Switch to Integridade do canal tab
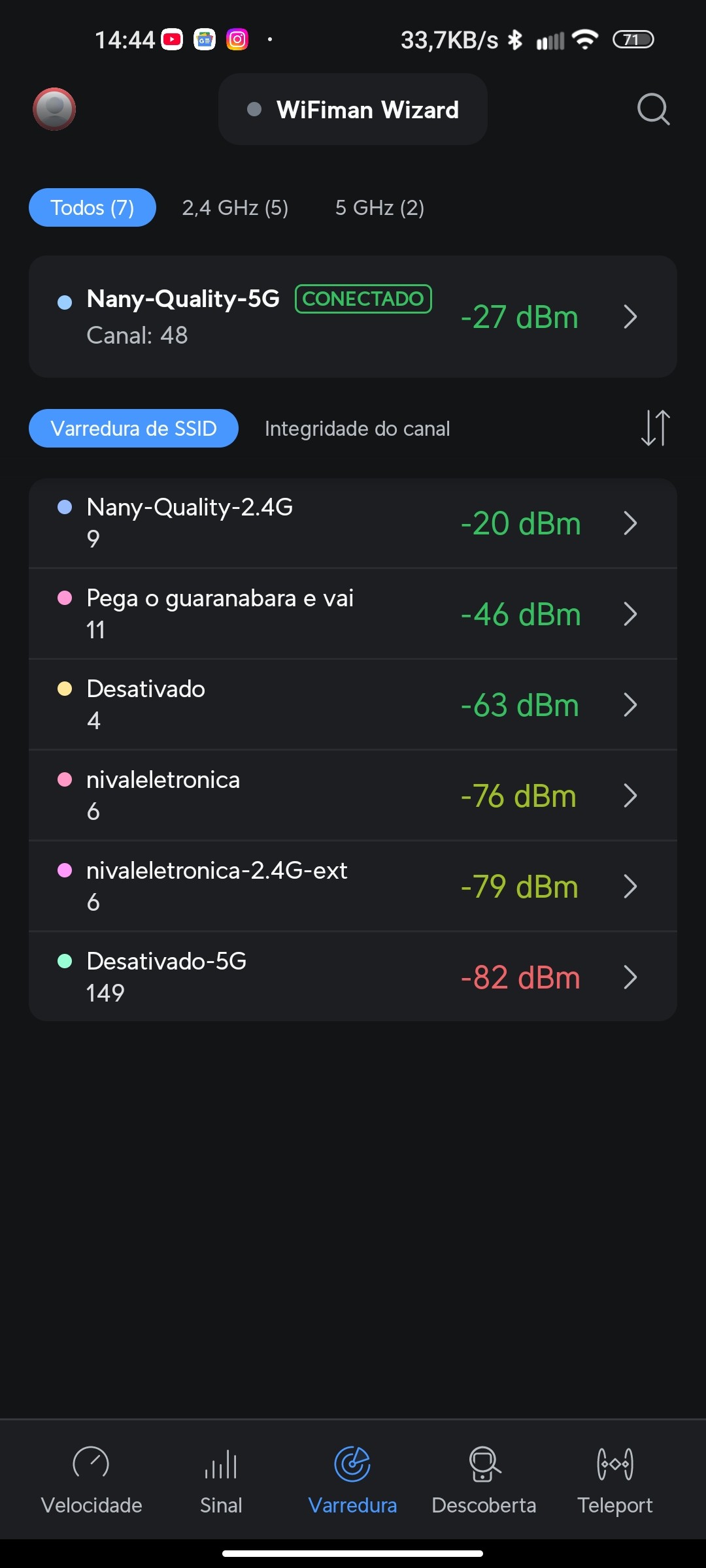The height and width of the screenshot is (1568, 706). pos(357,429)
